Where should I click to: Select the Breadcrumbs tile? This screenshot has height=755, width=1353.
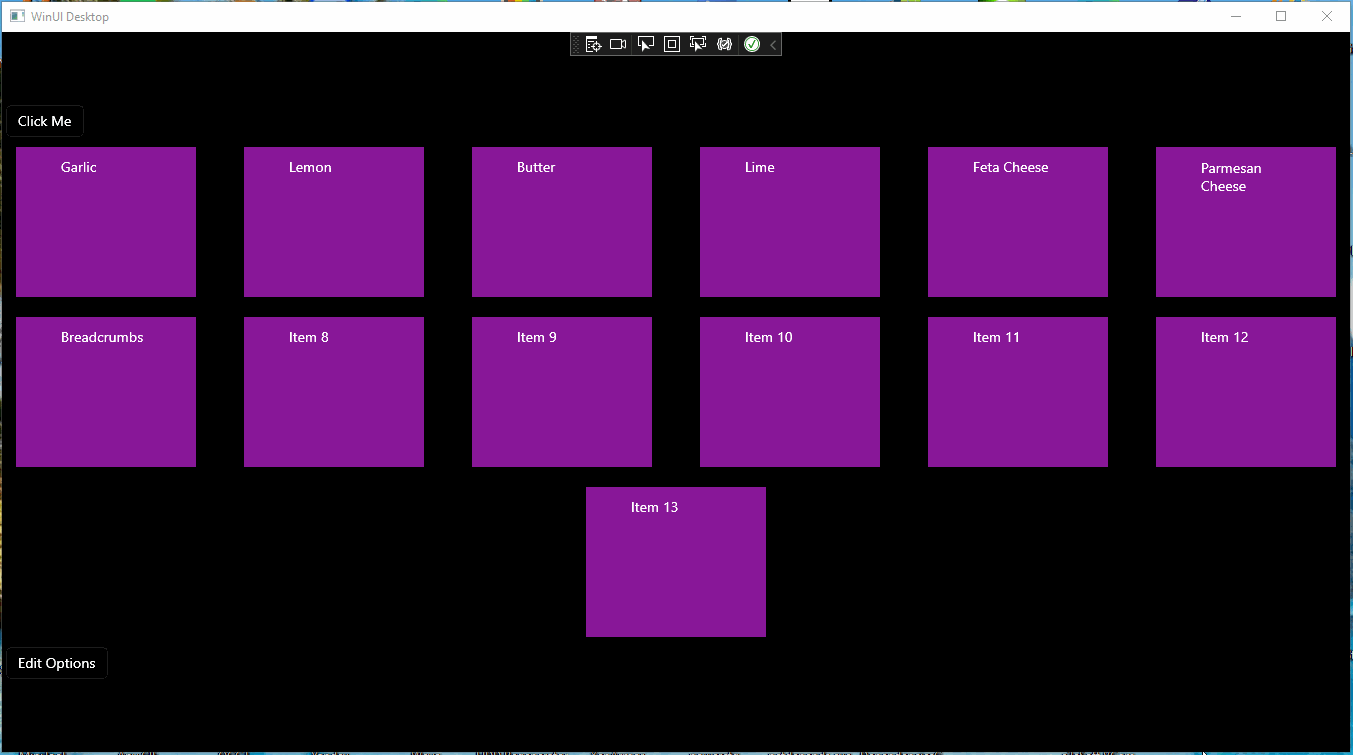(105, 391)
